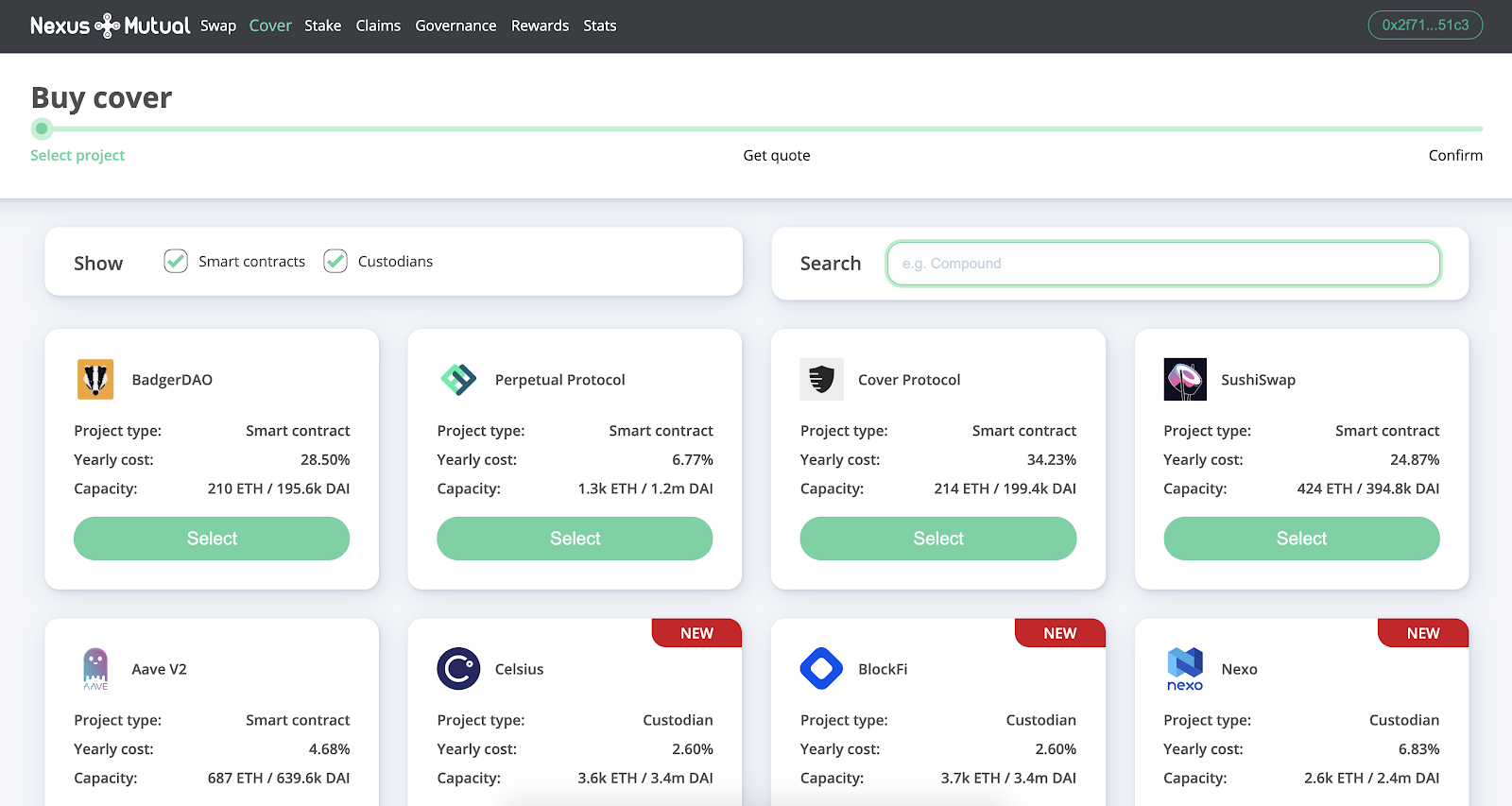Click capacity 214 ETH / 199.4k DAI
Viewport: 1512px width, 806px height.
pyautogui.click(x=1005, y=489)
